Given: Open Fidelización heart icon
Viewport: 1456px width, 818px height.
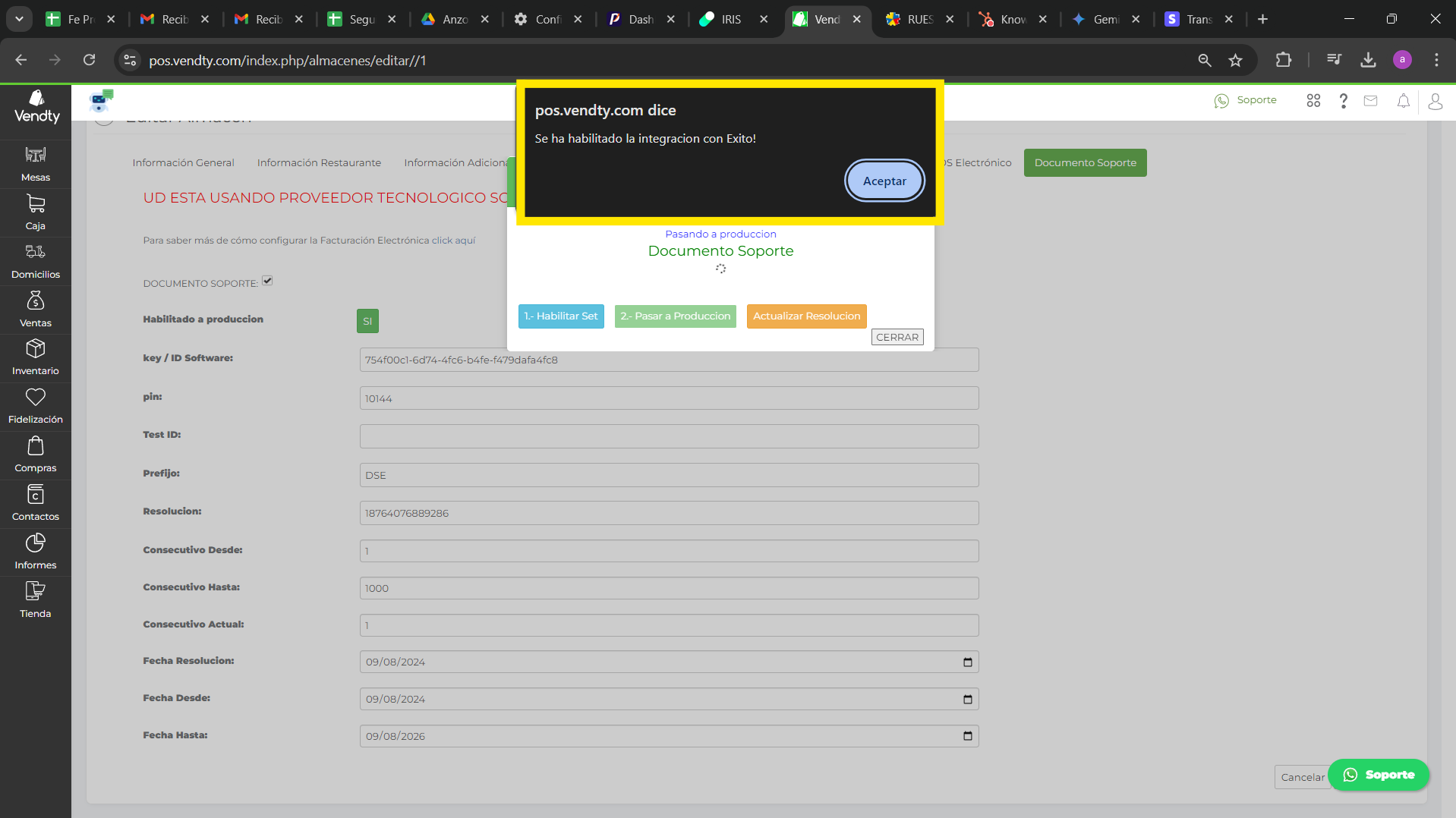Looking at the screenshot, I should click(36, 406).
